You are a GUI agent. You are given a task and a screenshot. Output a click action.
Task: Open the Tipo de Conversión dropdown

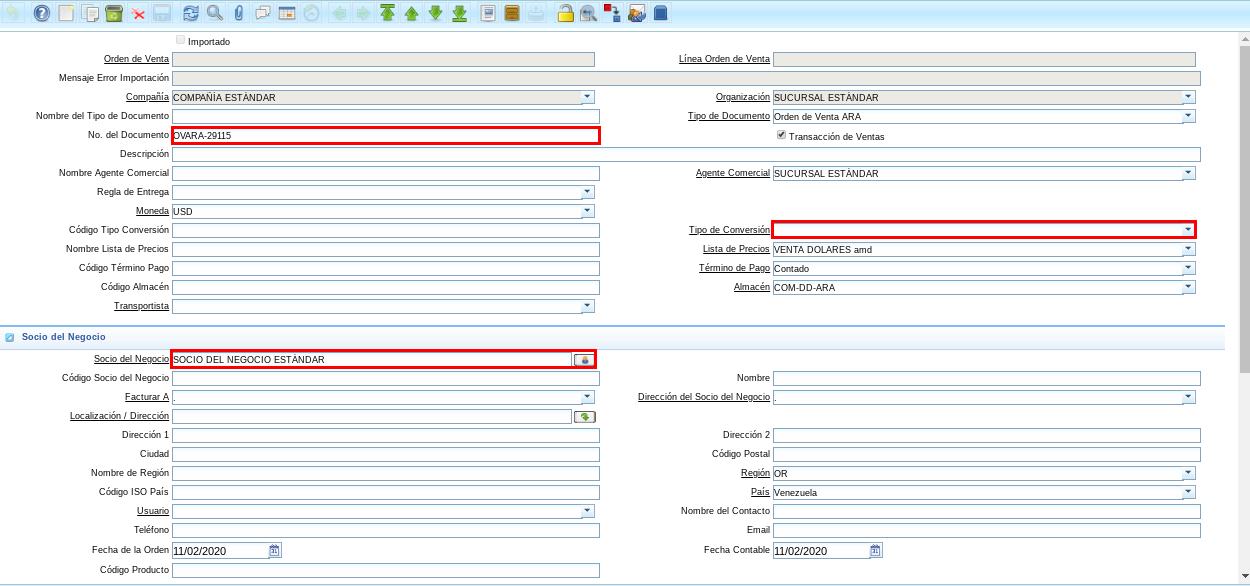(x=1188, y=230)
